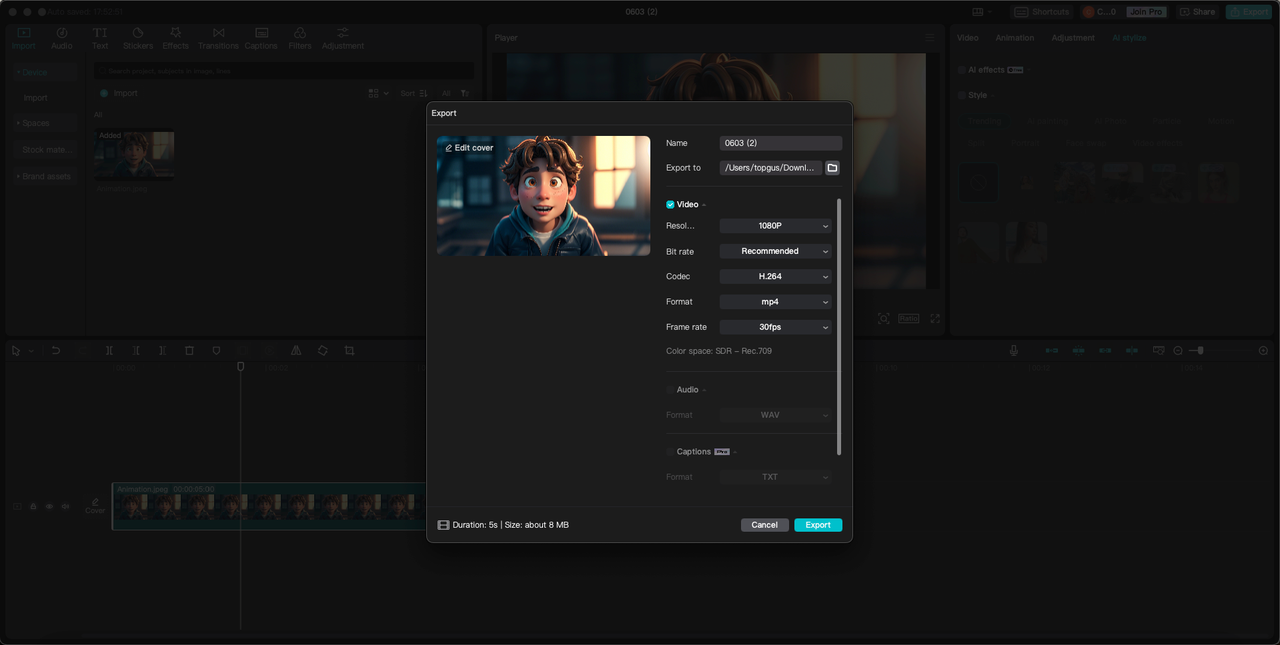
Task: Click the timeline Cover button
Action: (x=95, y=507)
